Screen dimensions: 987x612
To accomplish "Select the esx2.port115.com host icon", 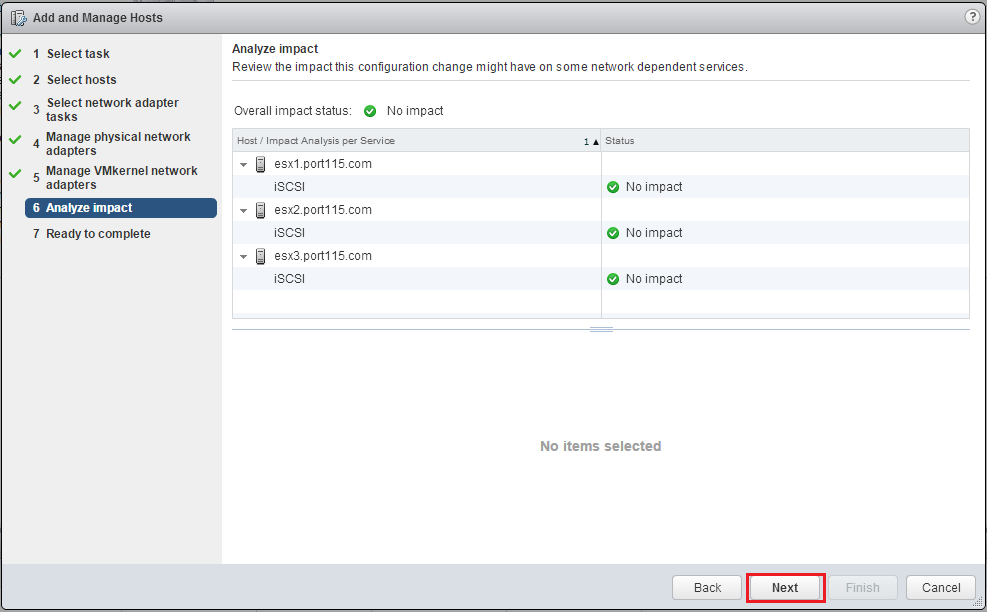I will coord(261,210).
